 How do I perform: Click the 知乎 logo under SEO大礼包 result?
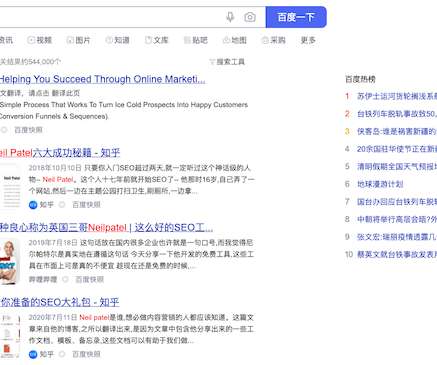pos(33,354)
